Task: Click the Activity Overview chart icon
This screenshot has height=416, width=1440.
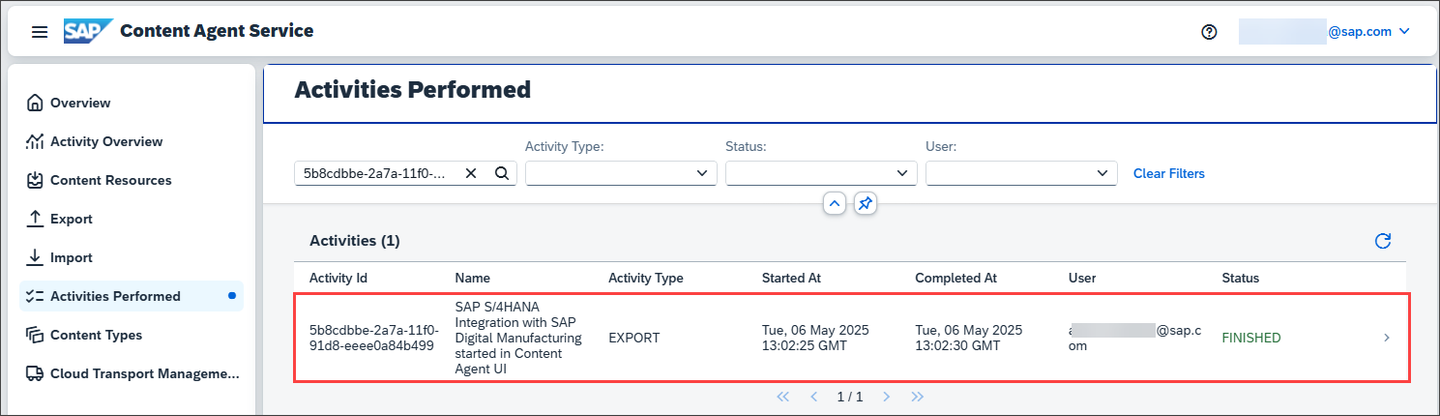Action: 35,142
